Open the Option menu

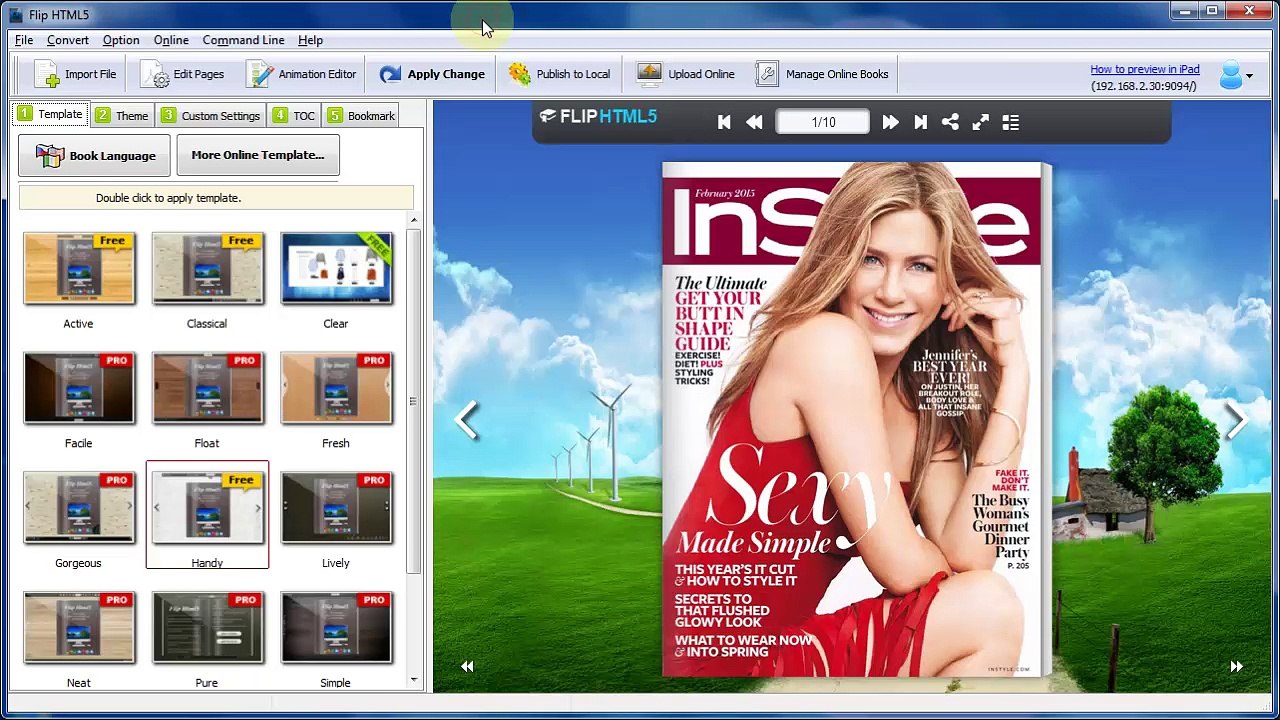(121, 40)
